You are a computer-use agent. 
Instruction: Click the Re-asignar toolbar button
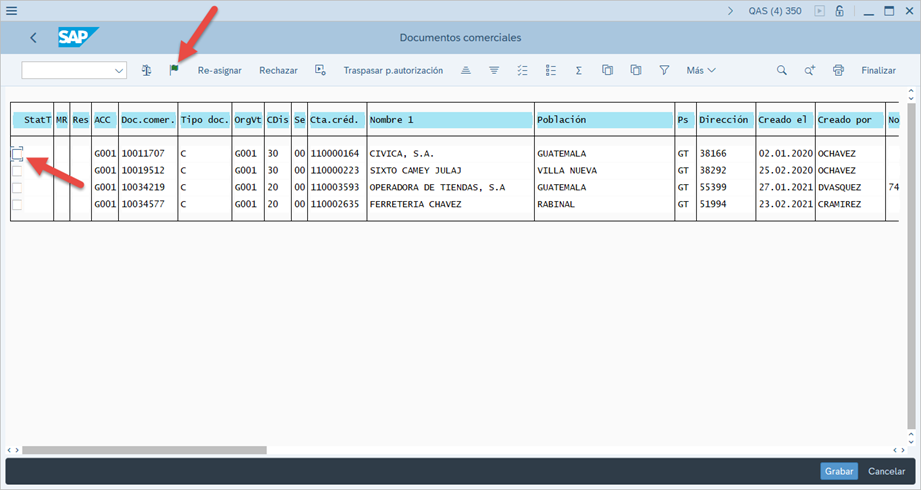point(219,71)
